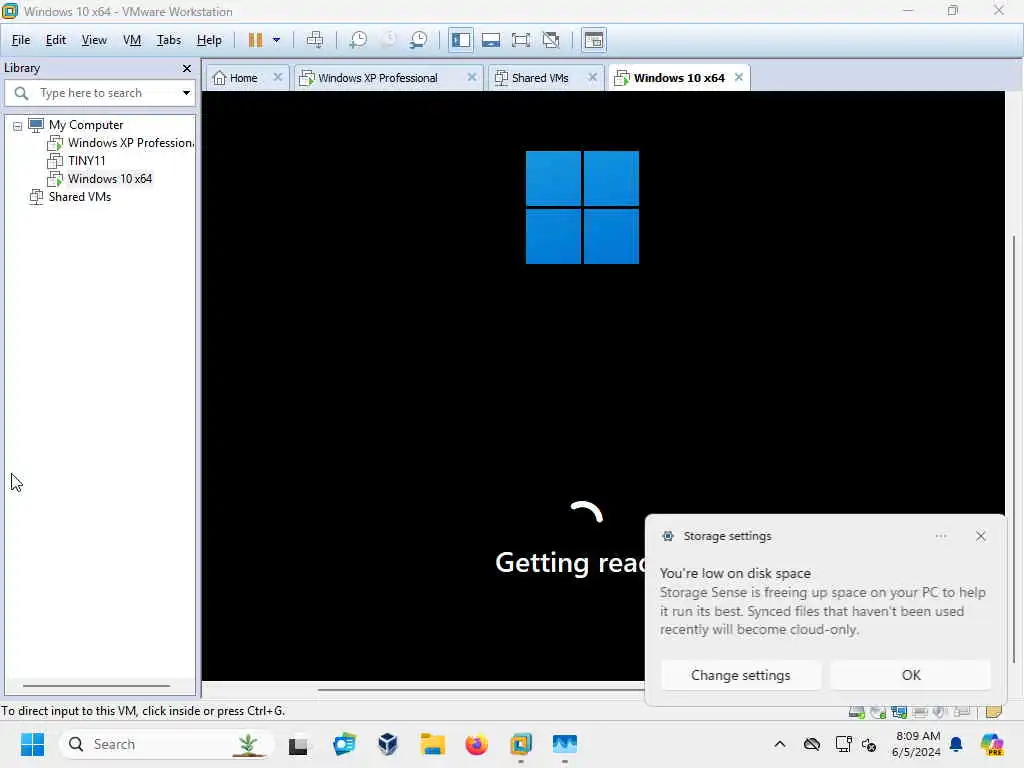
Task: Click the Library panel horizontal scrollbar
Action: [x=97, y=686]
